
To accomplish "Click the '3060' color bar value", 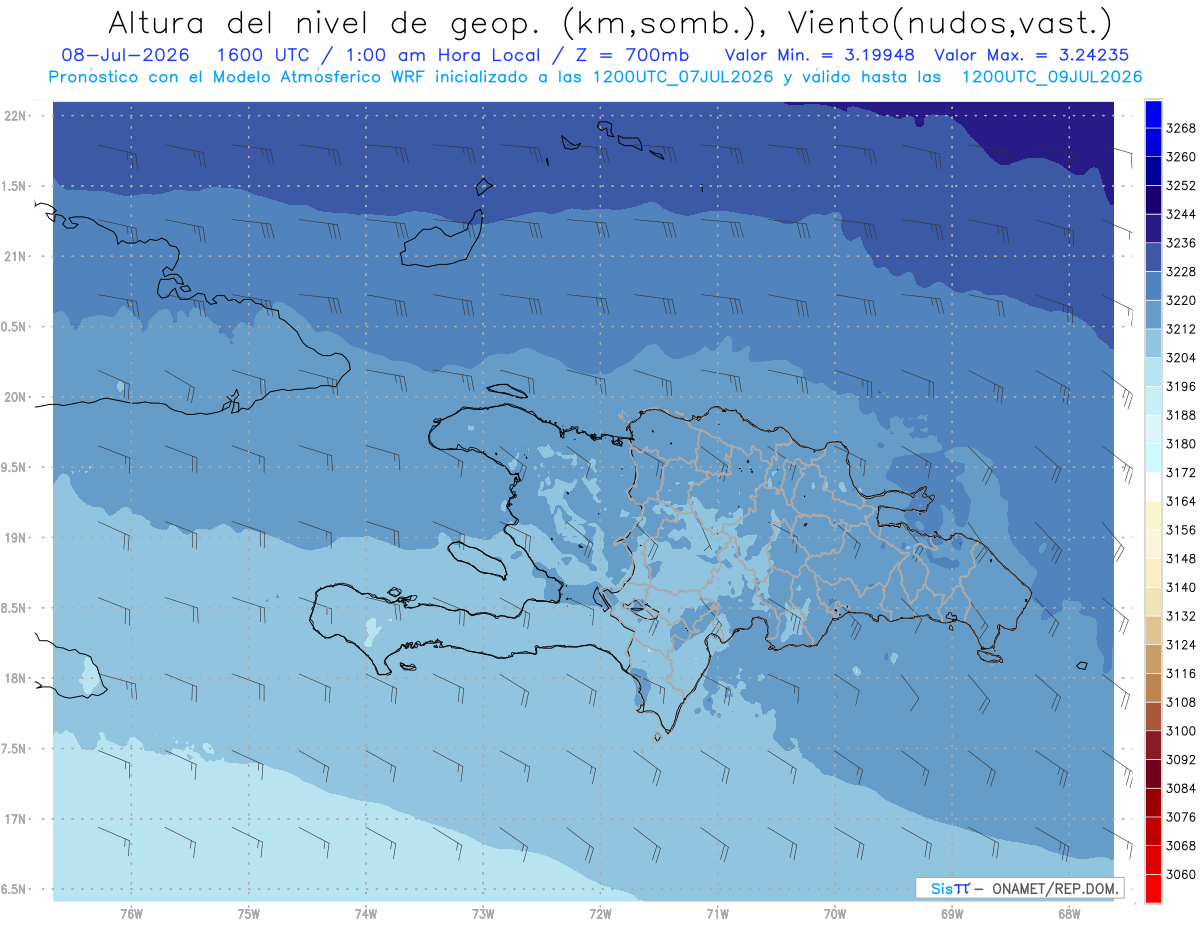I will point(1181,874).
